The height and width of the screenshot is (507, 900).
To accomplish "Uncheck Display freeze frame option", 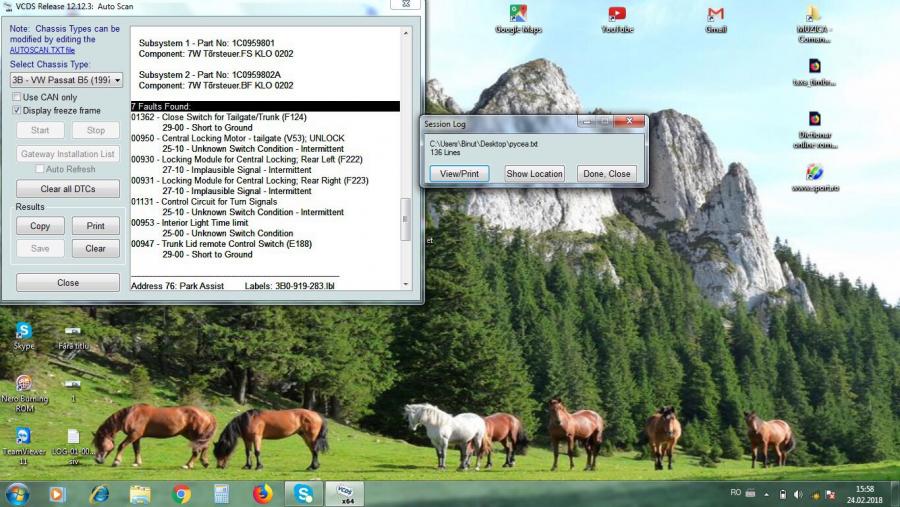I will [17, 110].
